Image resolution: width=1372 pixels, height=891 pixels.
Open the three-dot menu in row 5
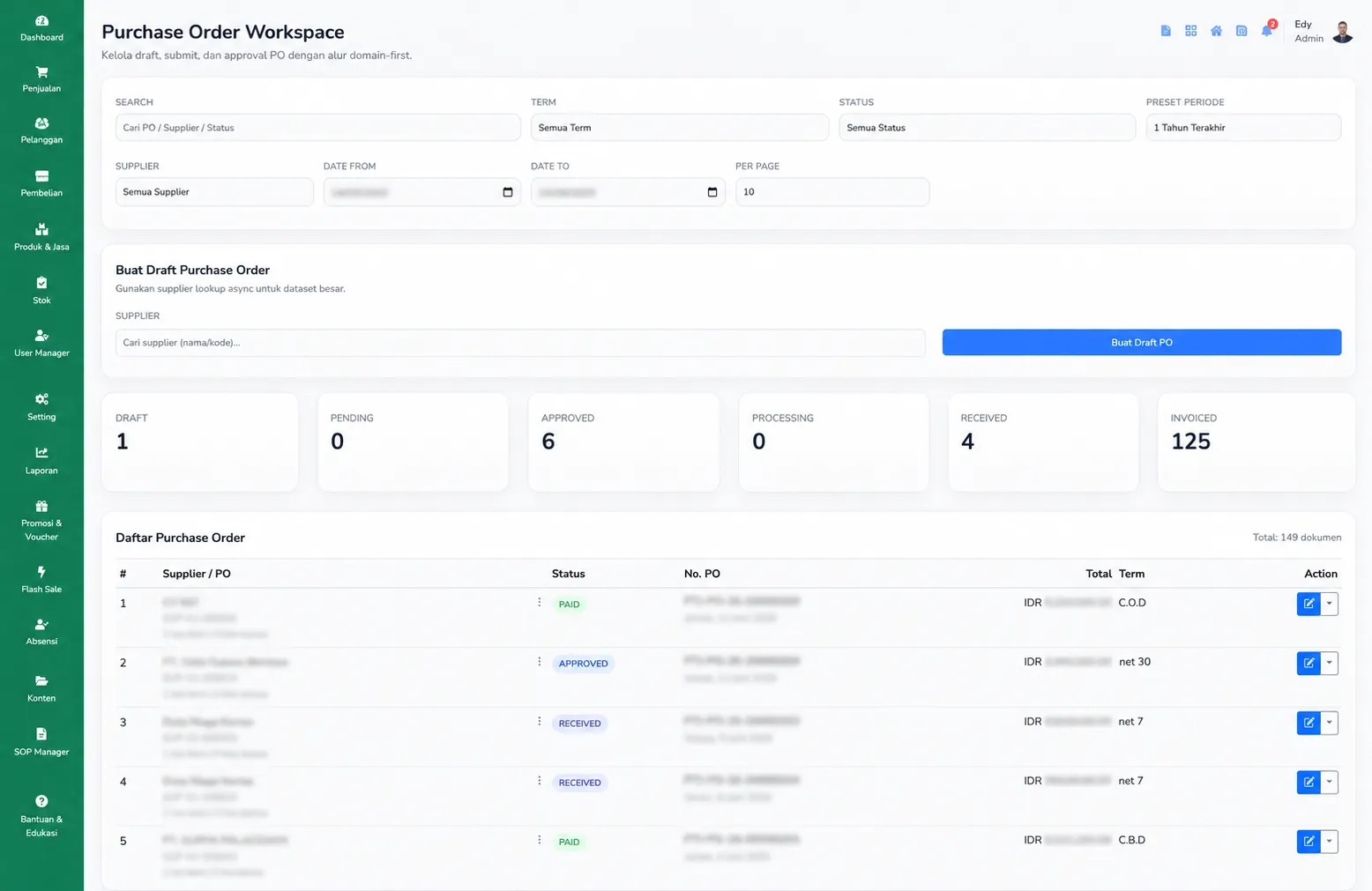point(540,840)
